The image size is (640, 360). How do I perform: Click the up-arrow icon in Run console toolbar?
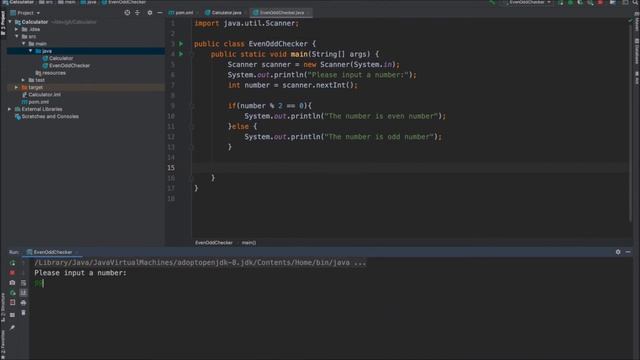point(23,263)
